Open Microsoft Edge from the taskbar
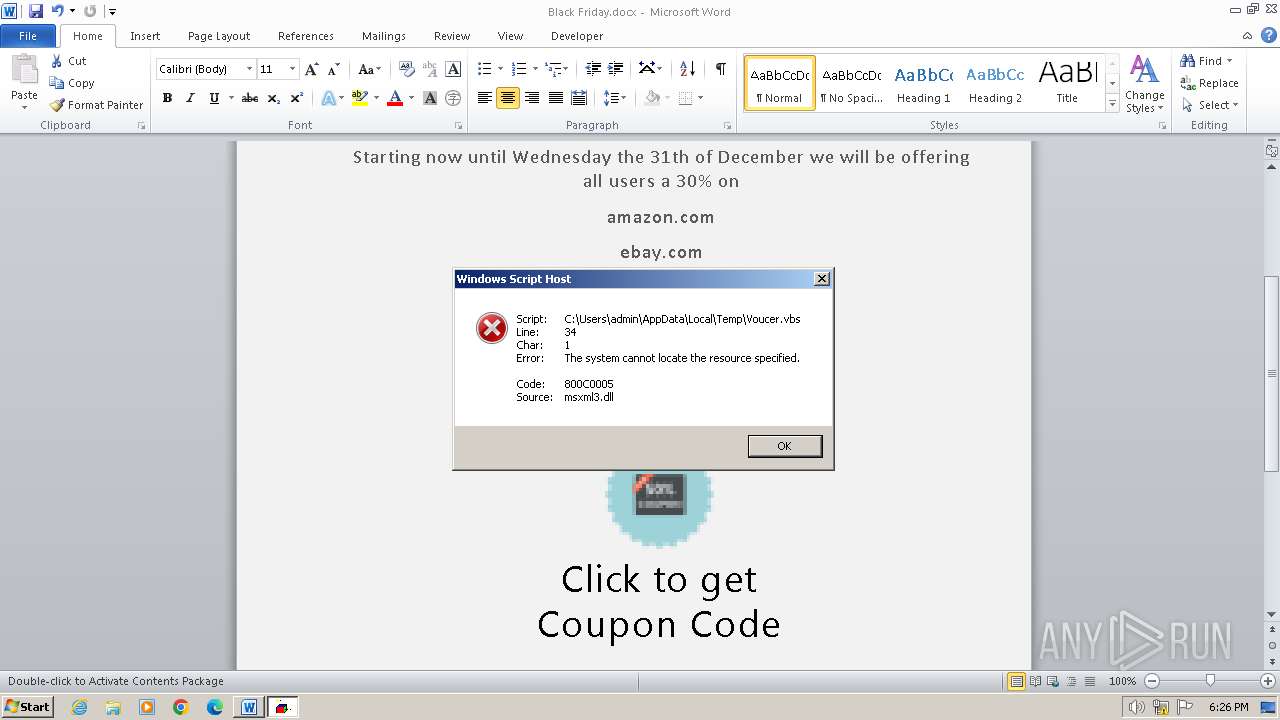 [215, 707]
